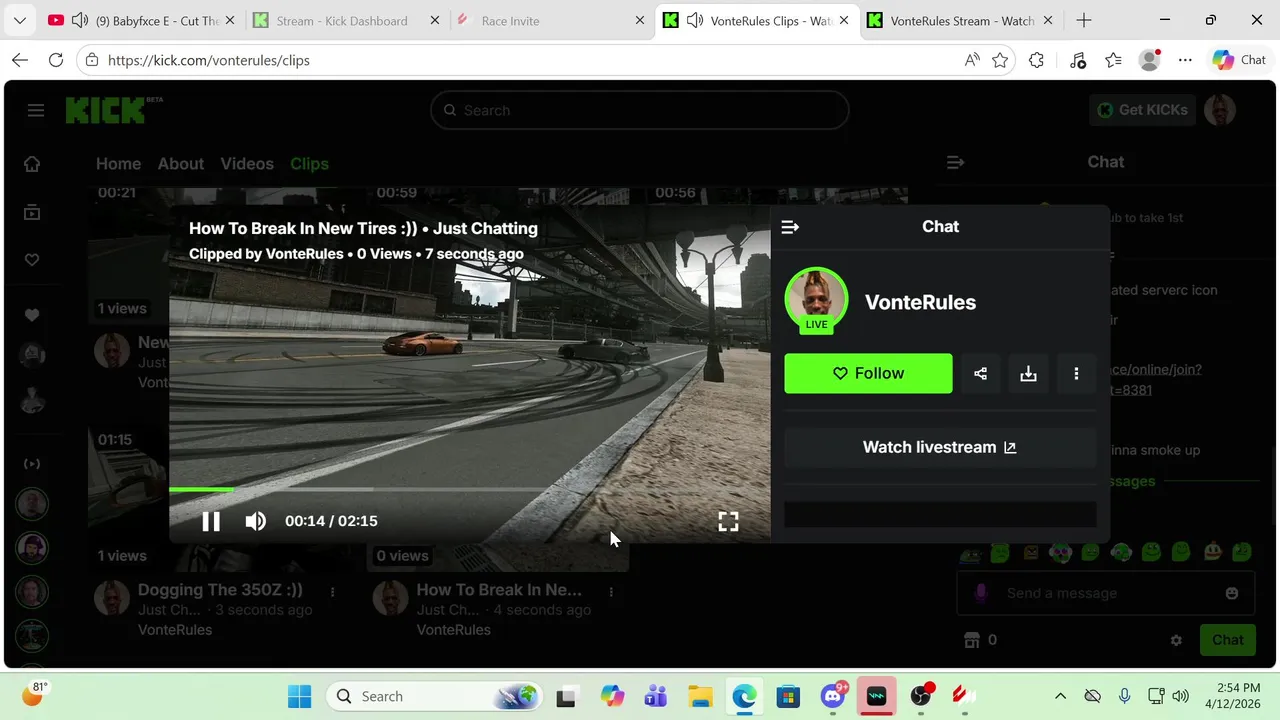Close the VonteRules Stream tab
Viewport: 1280px width, 720px height.
click(x=1050, y=20)
